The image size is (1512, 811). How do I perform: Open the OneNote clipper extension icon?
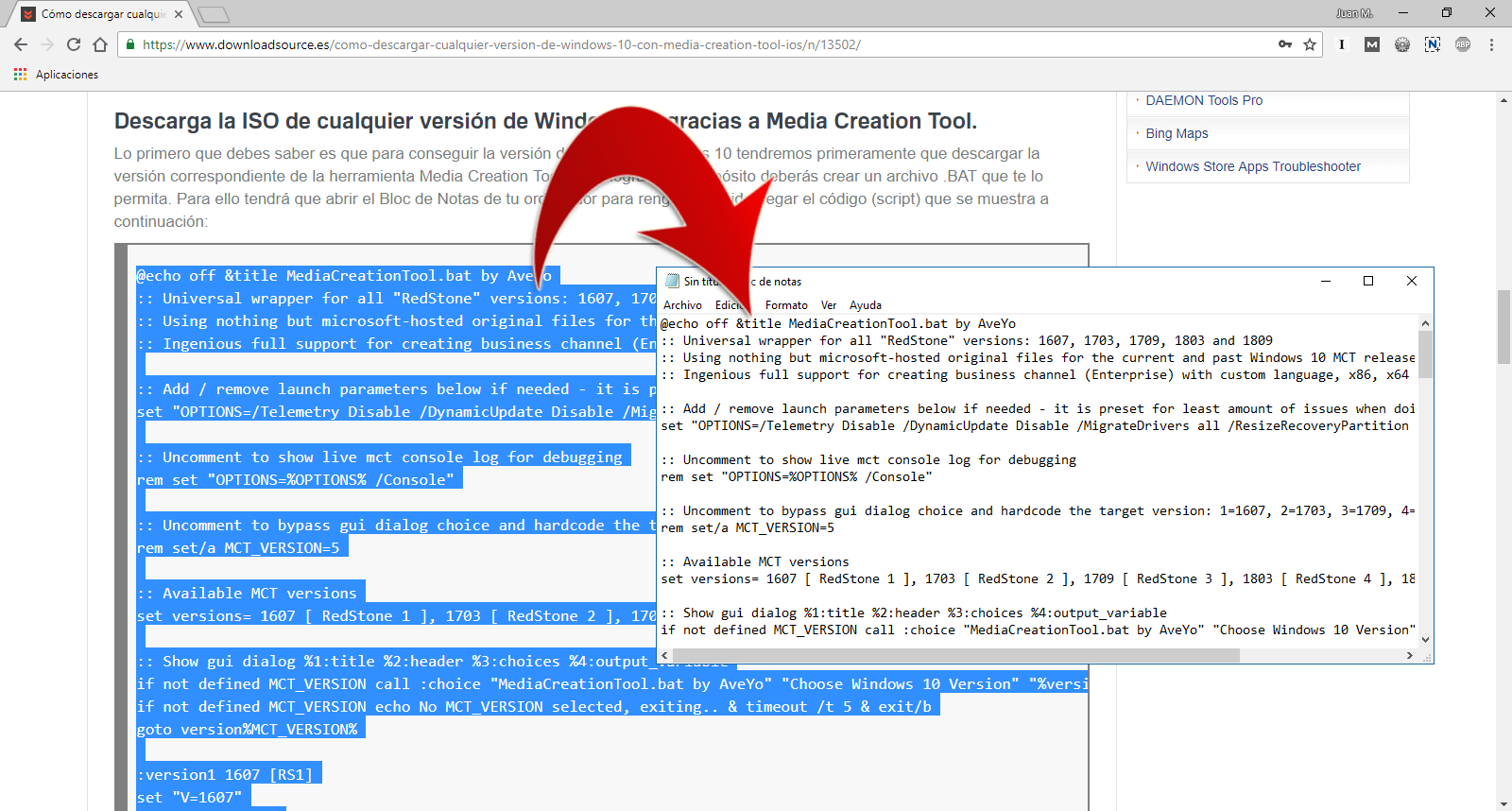(x=1433, y=44)
